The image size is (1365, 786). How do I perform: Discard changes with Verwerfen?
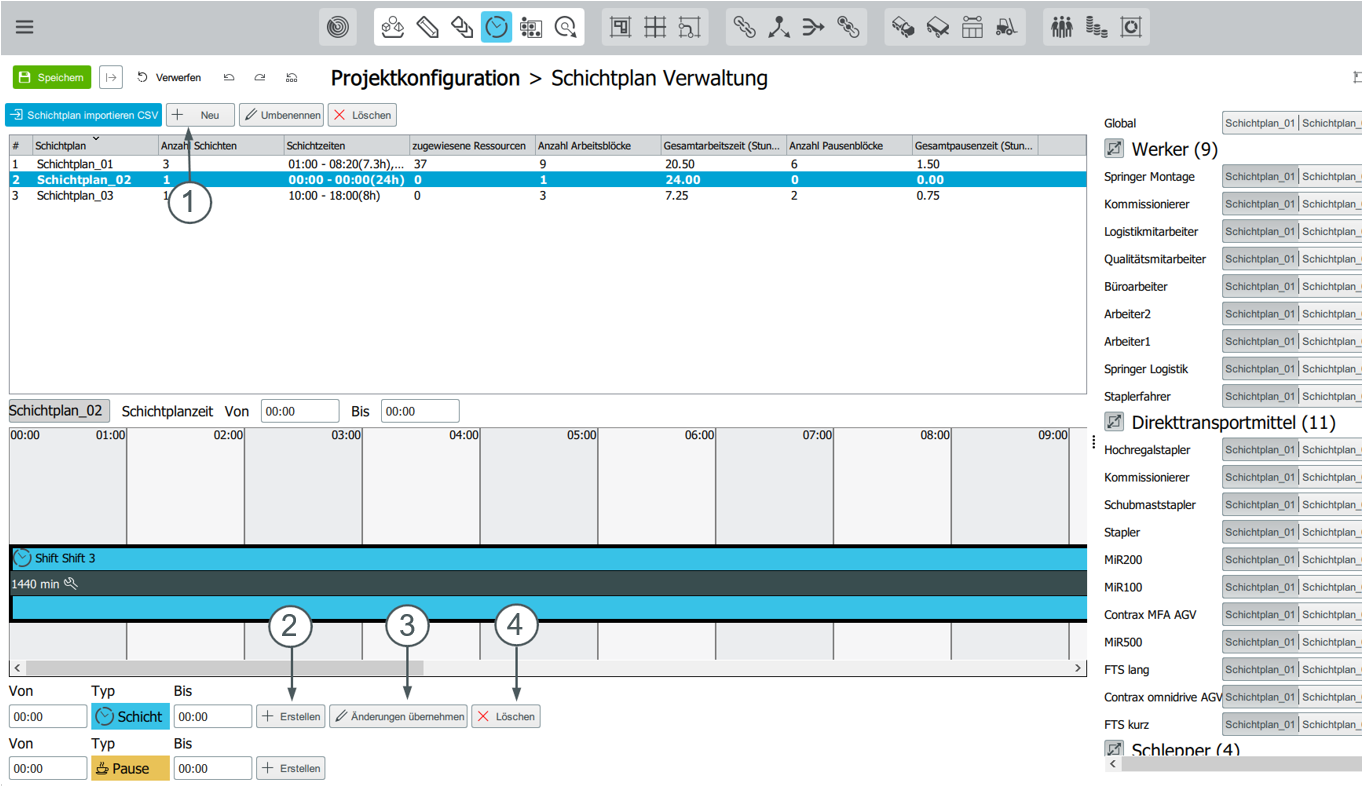point(169,77)
